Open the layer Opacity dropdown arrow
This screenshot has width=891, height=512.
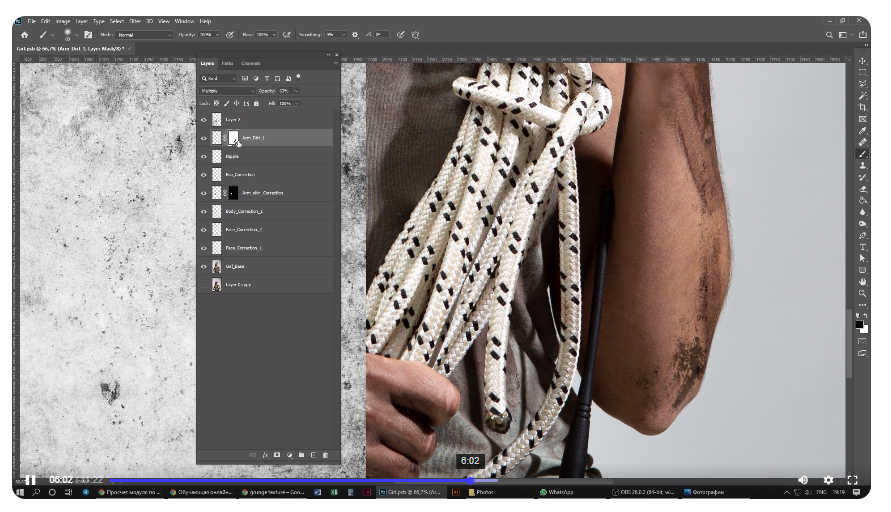point(297,91)
